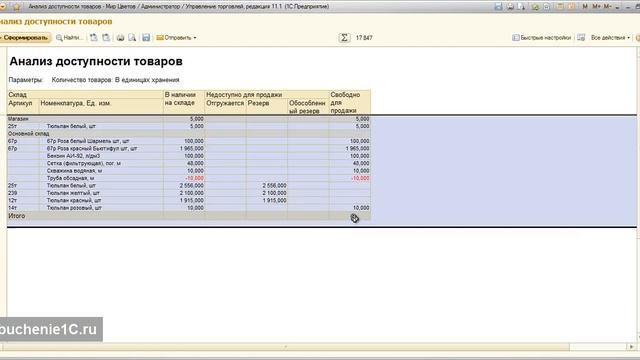The height and width of the screenshot is (360, 640).
Task: Select the Тюльпан красный row
Action: pos(189,200)
